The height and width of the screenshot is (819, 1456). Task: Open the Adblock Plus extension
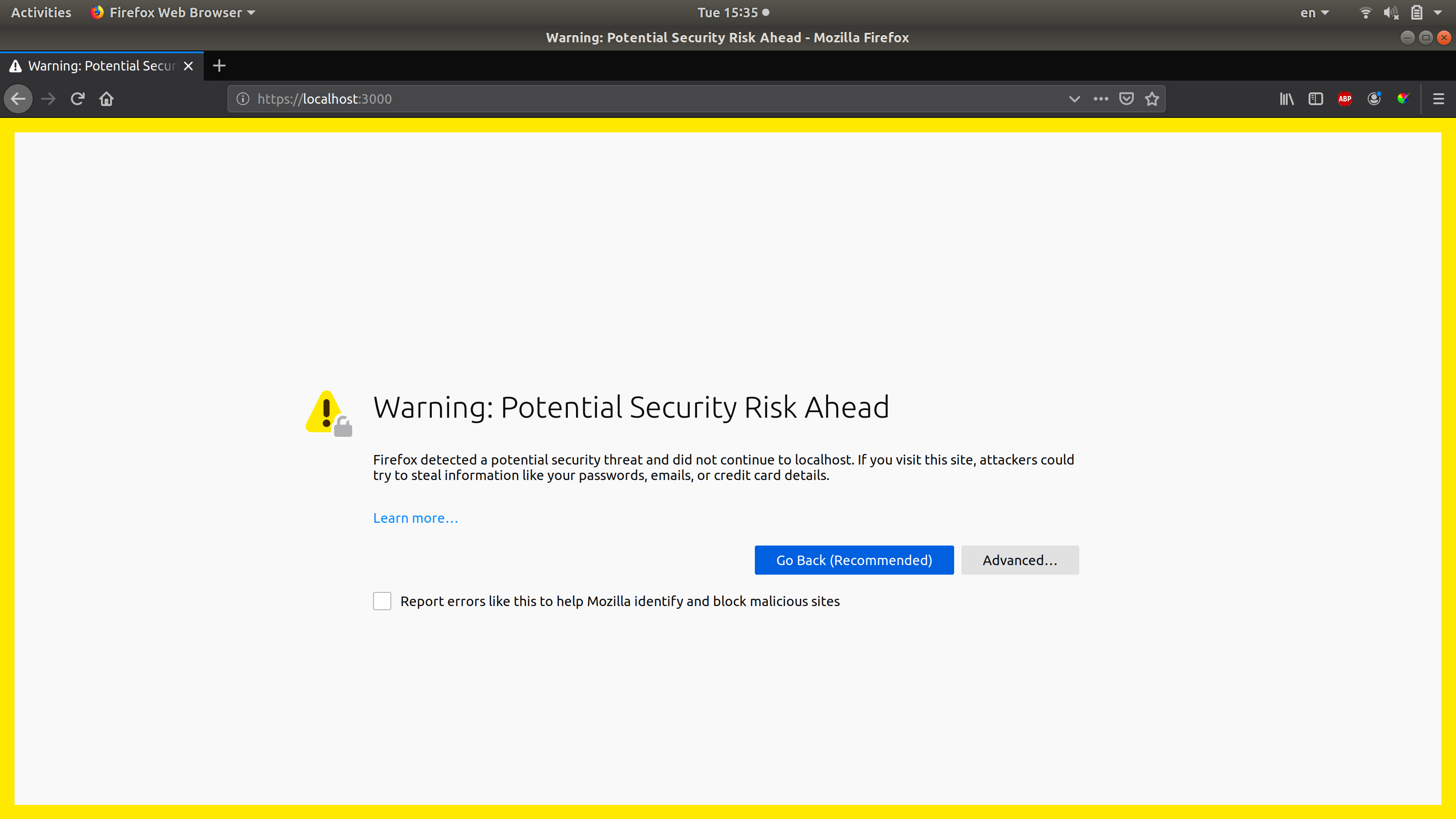(1345, 99)
